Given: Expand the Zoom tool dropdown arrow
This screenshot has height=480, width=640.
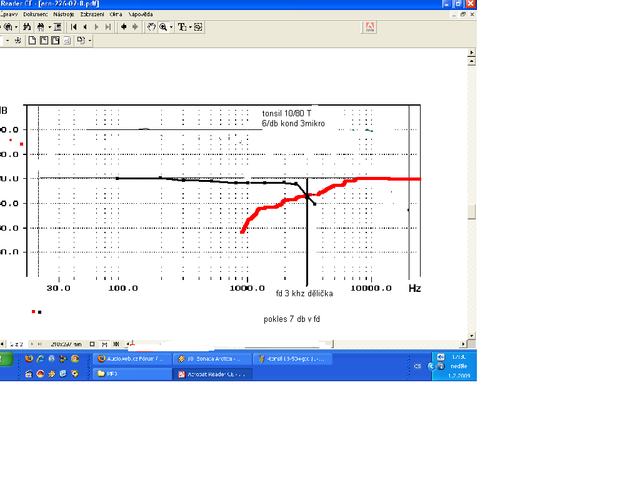Looking at the screenshot, I should [171, 27].
